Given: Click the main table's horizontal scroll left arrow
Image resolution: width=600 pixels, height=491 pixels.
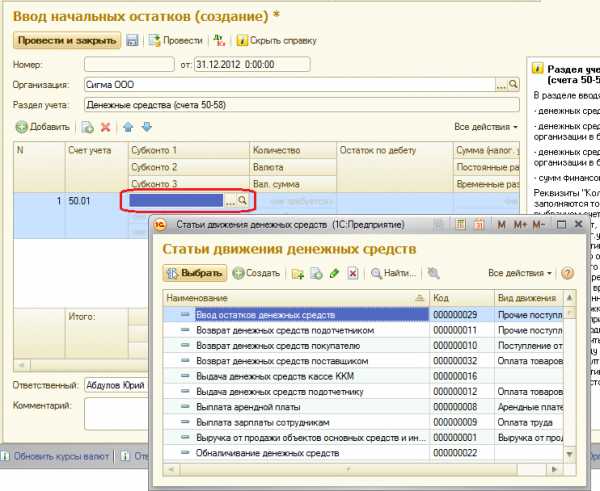Looking at the screenshot, I should 22,365.
